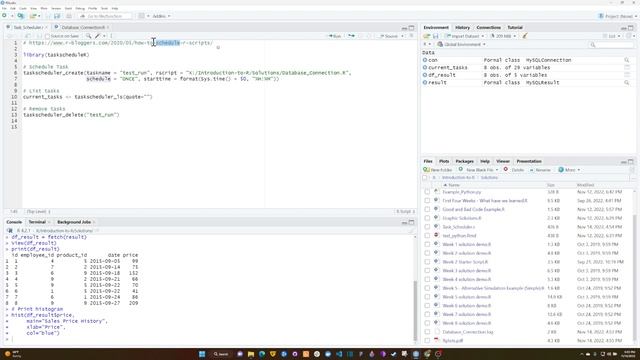
Task: Switch to the Plots tab
Action: tap(444, 161)
